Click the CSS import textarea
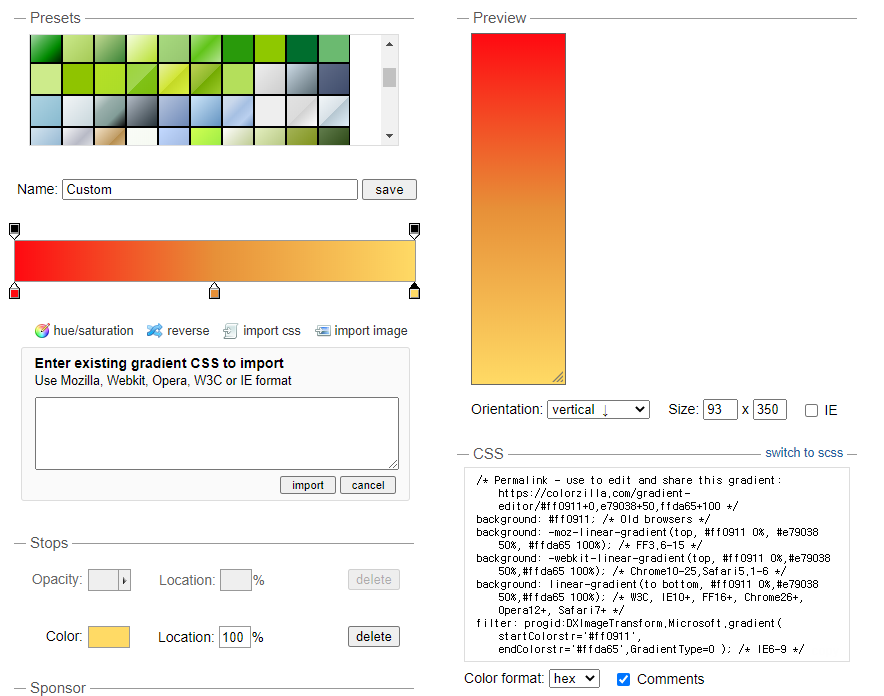The height and width of the screenshot is (696, 884). click(x=217, y=433)
